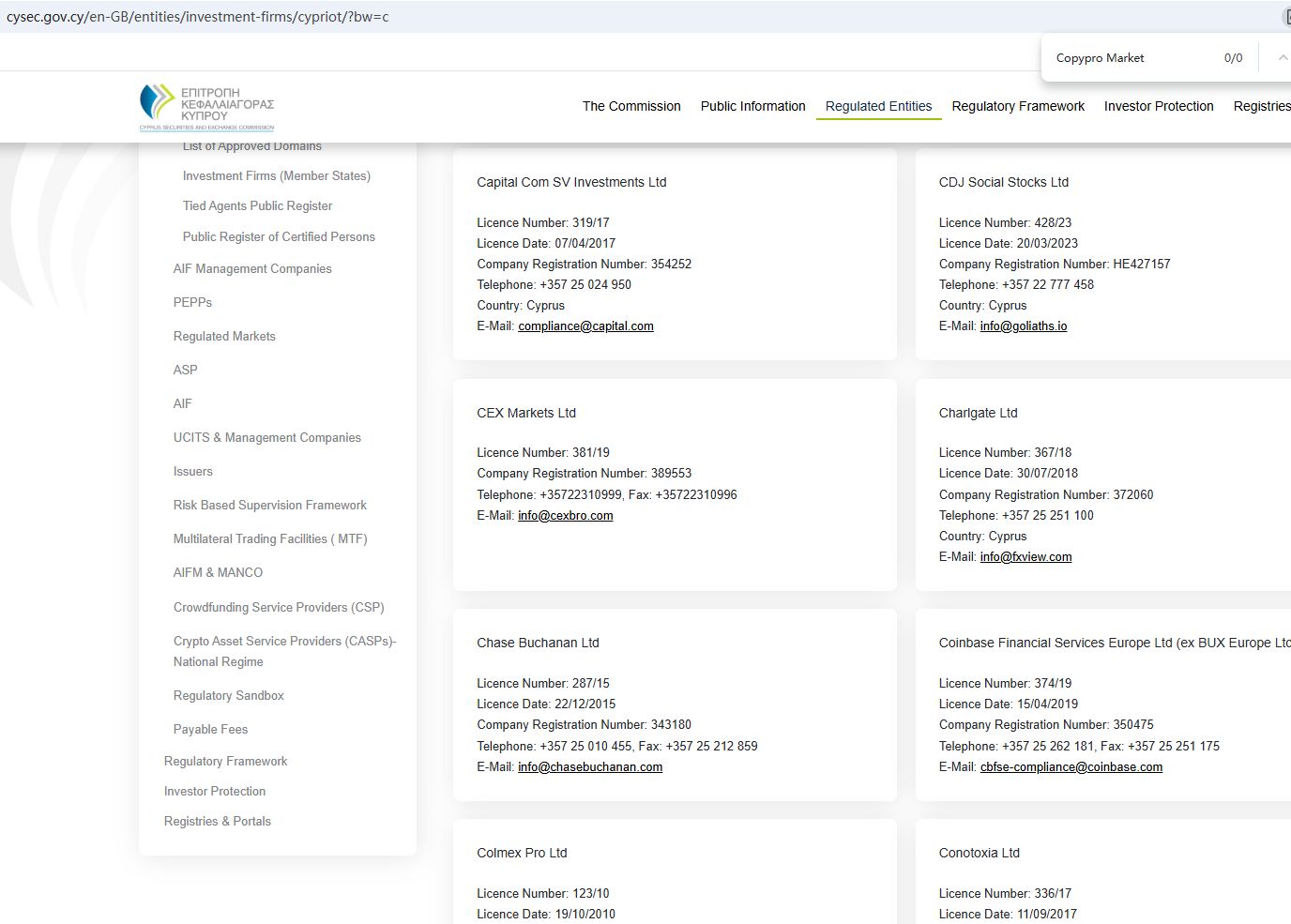Image resolution: width=1291 pixels, height=924 pixels.
Task: Open Investor Protection in top navigation
Action: (1159, 106)
